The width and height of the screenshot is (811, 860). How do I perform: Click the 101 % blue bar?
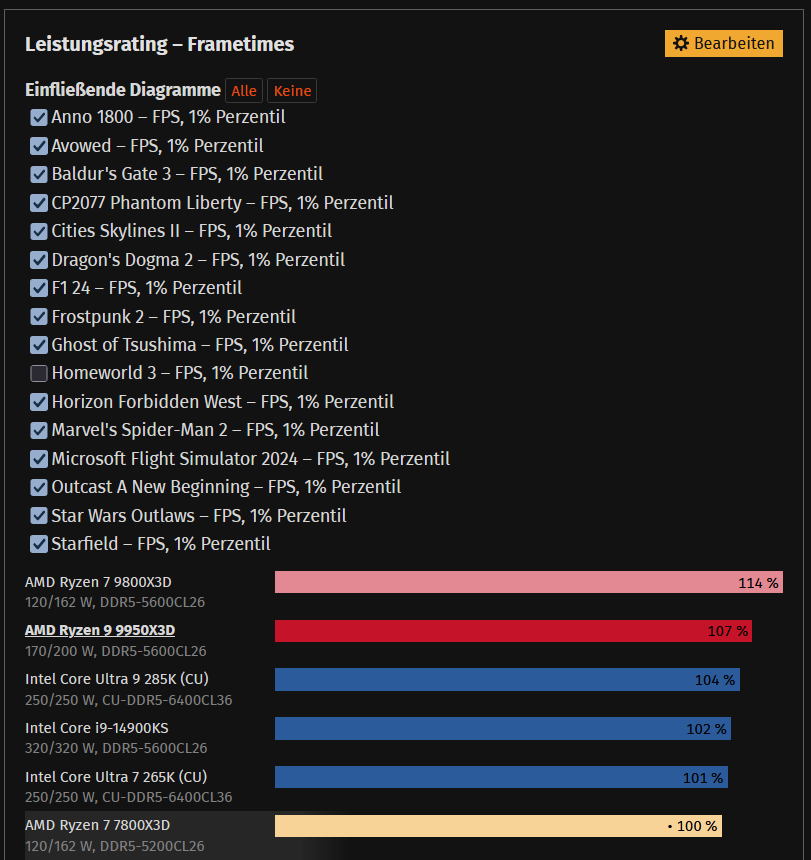pyautogui.click(x=501, y=777)
